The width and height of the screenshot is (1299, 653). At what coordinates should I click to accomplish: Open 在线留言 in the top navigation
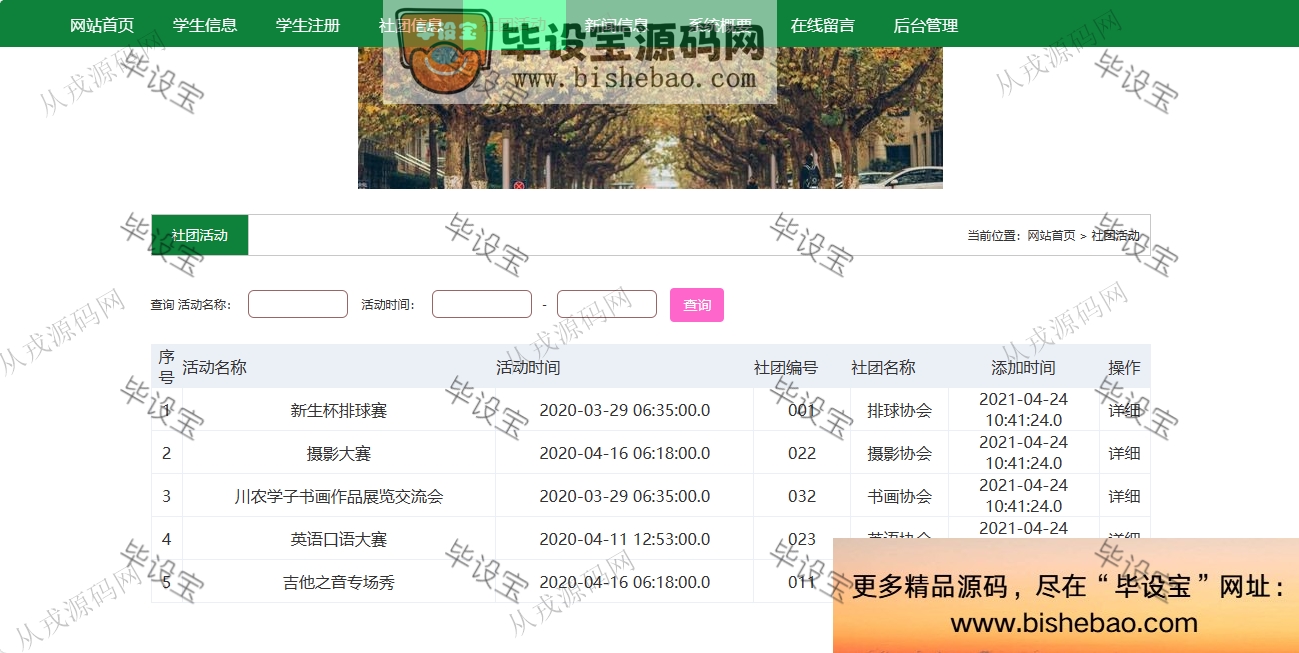click(823, 25)
